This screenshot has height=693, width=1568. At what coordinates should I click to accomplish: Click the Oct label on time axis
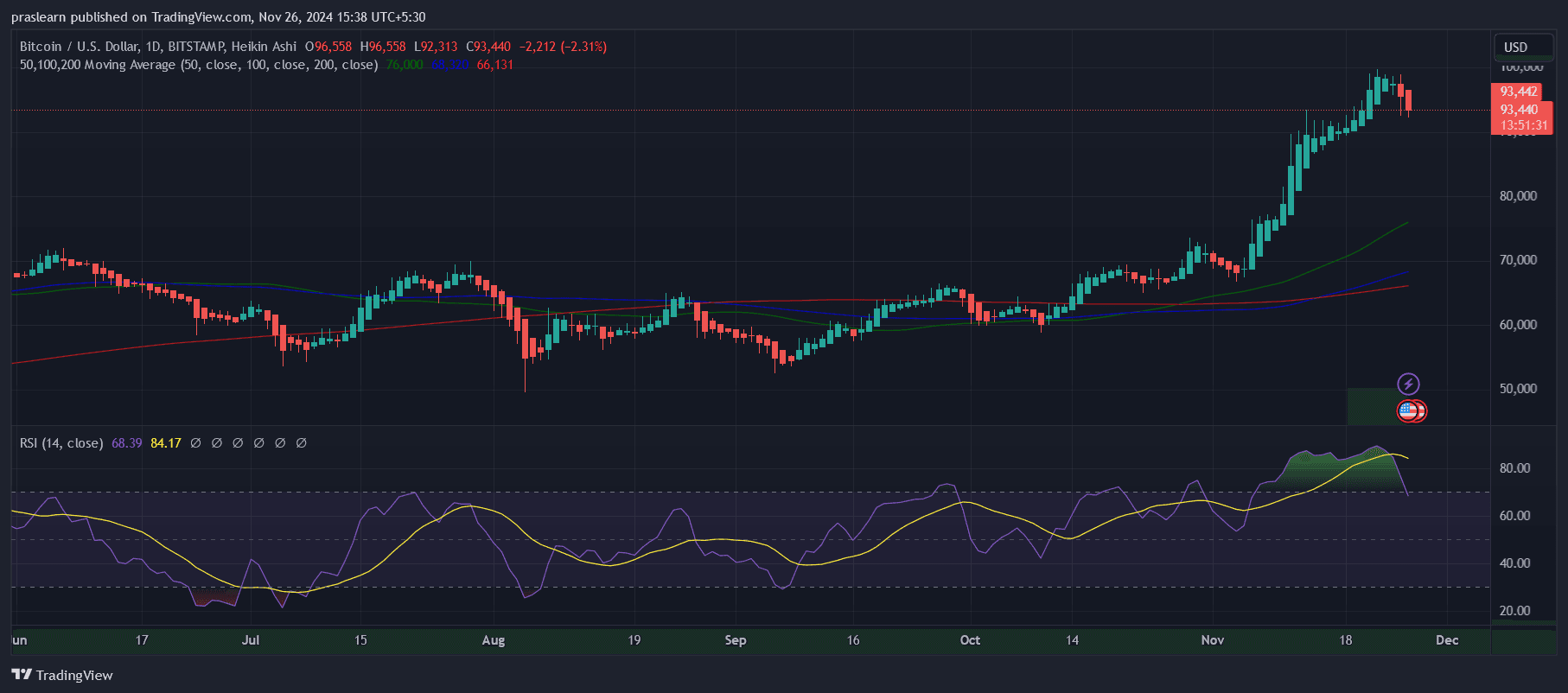point(970,640)
